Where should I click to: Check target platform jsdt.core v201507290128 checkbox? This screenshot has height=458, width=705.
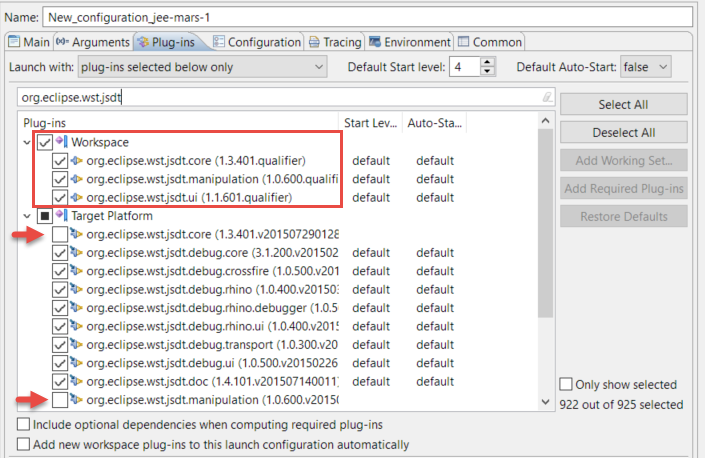60,234
